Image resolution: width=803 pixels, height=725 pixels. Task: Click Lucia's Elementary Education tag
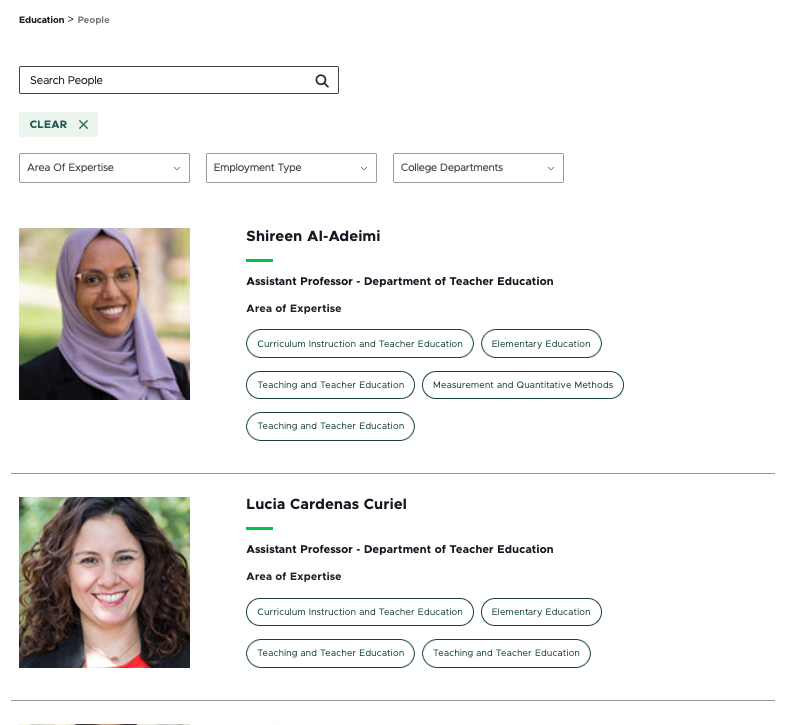[541, 612]
